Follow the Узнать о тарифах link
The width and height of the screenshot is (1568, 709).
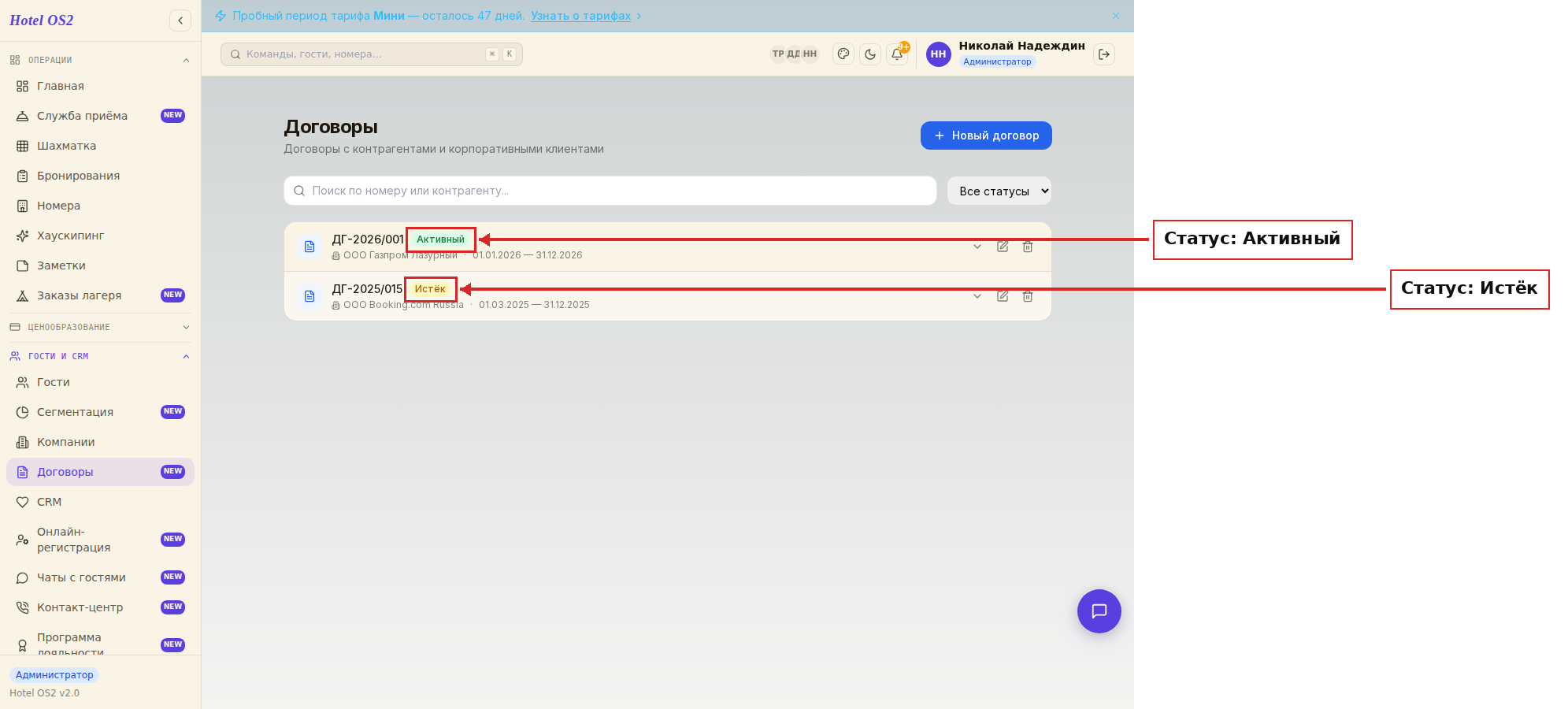click(x=580, y=16)
